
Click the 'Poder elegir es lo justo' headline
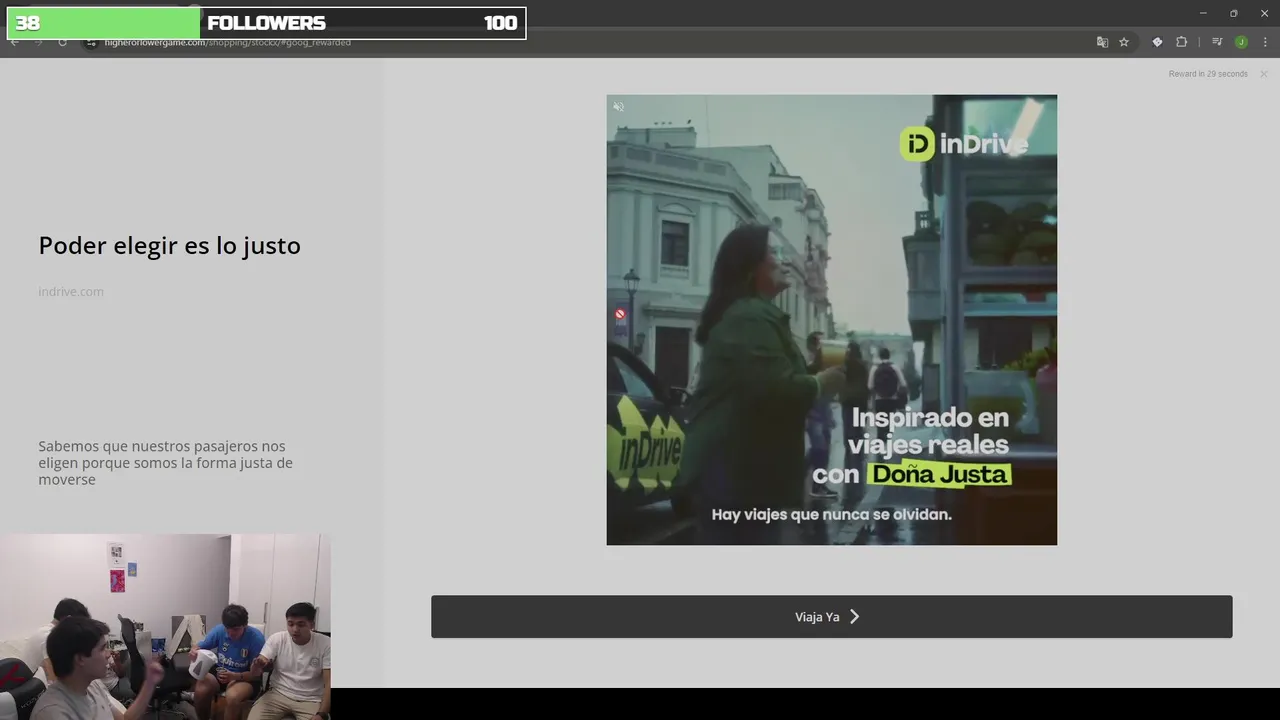169,246
